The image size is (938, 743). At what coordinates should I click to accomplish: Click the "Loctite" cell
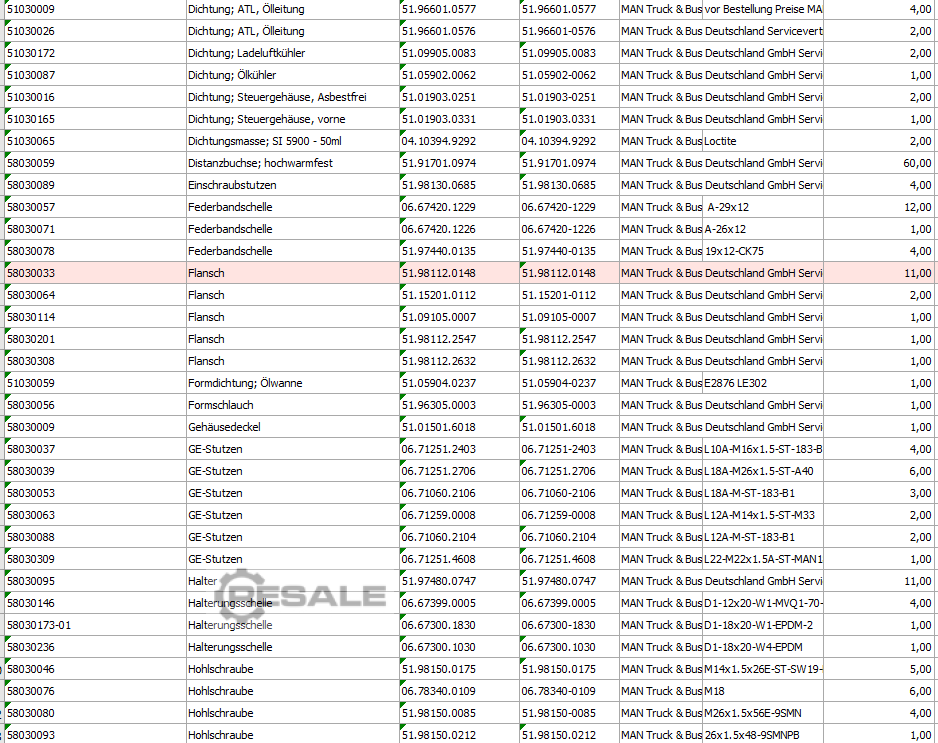tap(721, 141)
